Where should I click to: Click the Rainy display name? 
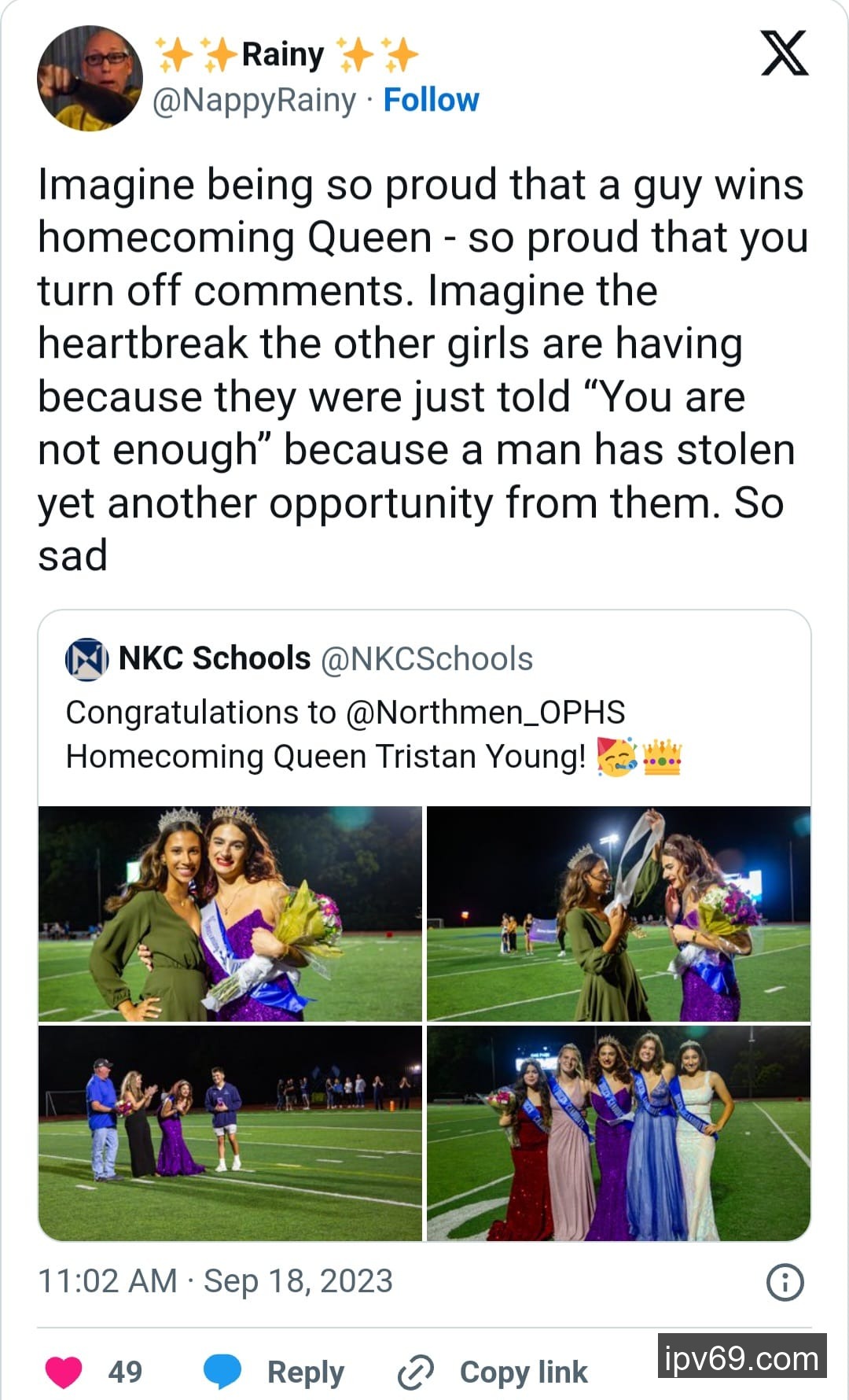283,55
